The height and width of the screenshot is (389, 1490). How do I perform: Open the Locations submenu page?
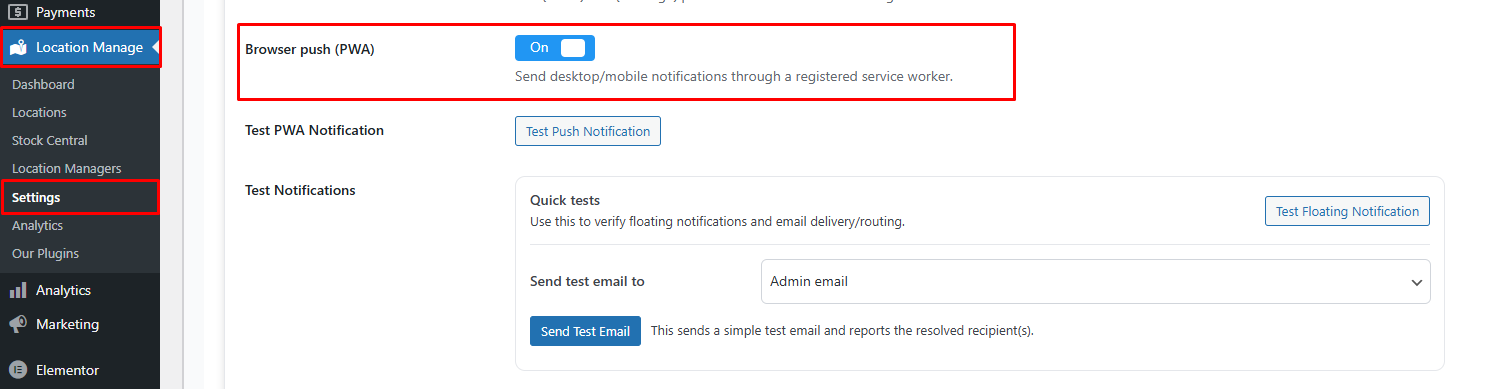click(39, 113)
